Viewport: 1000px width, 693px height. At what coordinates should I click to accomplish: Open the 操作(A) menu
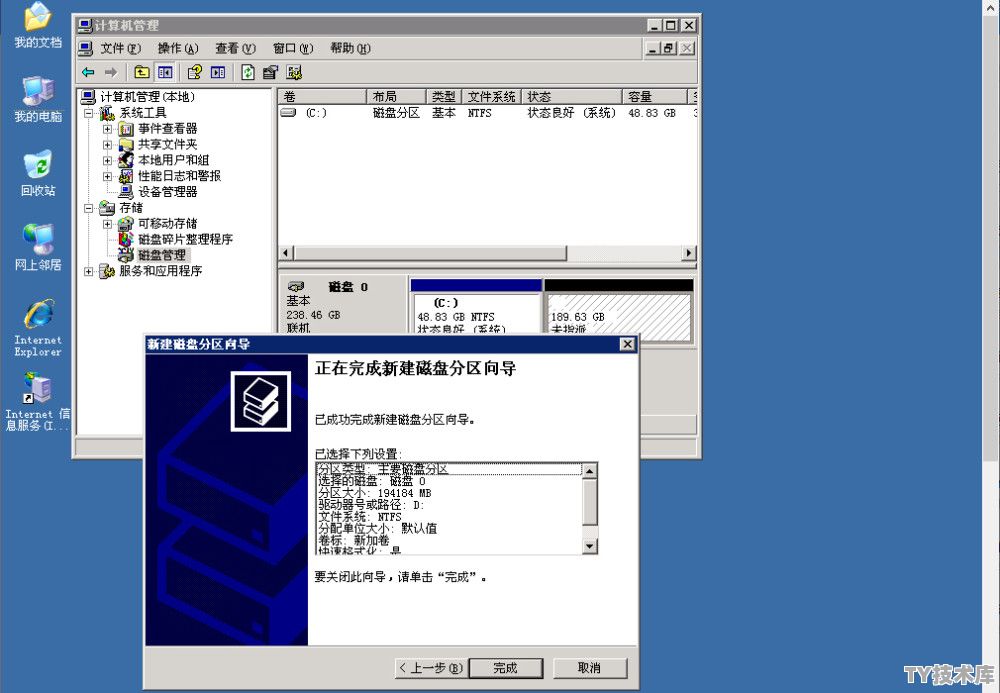coord(178,48)
